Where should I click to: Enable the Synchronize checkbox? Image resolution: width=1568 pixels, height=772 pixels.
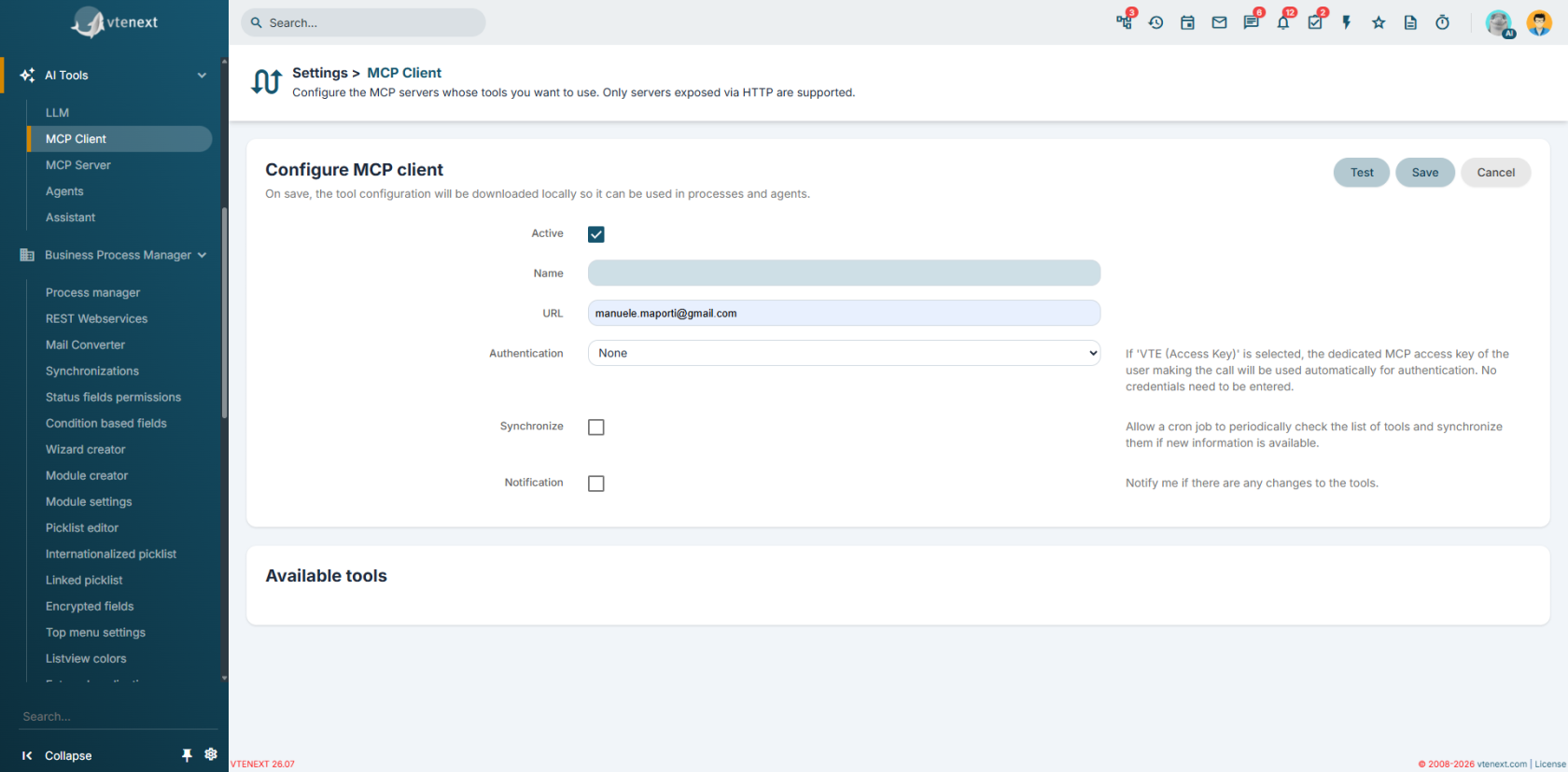[x=596, y=428]
